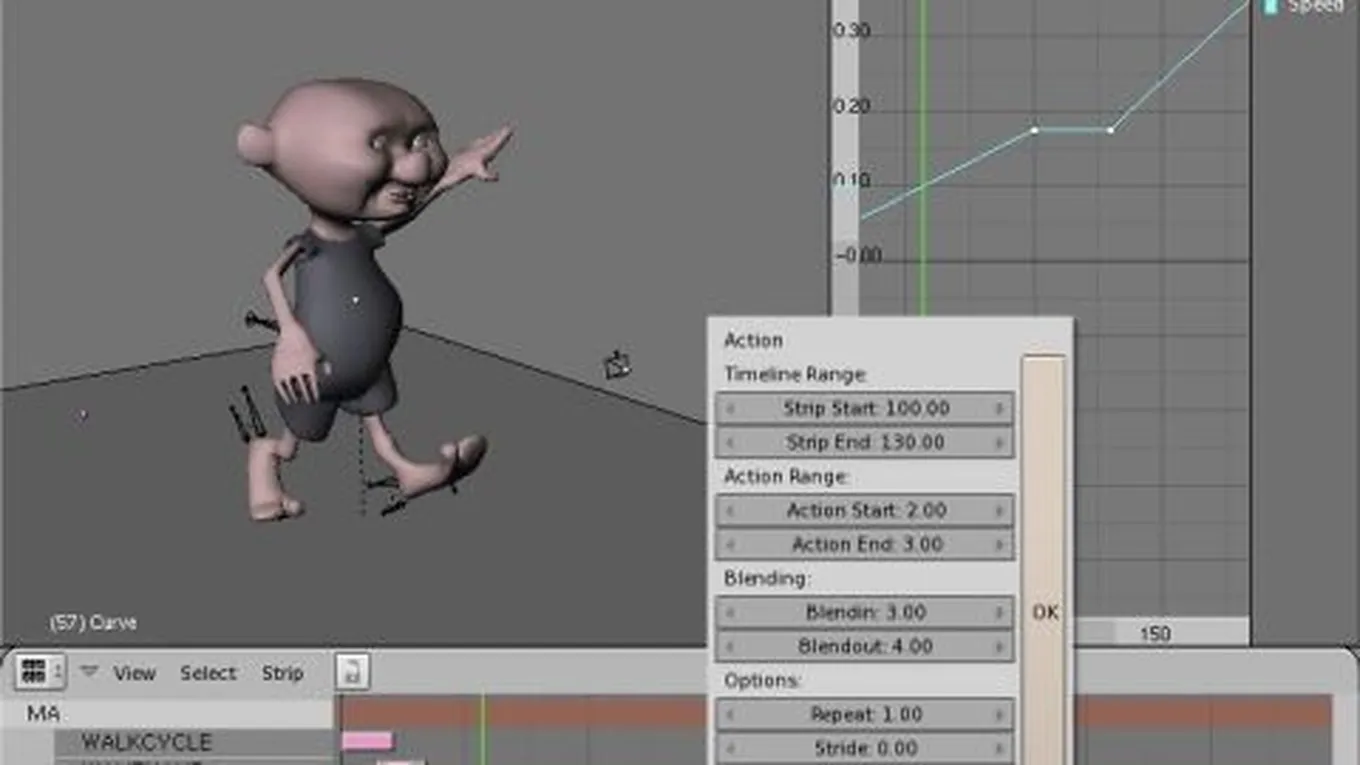Increase Strip Start with right arrow
Viewport: 1360px width, 765px height.
pyautogui.click(x=998, y=408)
